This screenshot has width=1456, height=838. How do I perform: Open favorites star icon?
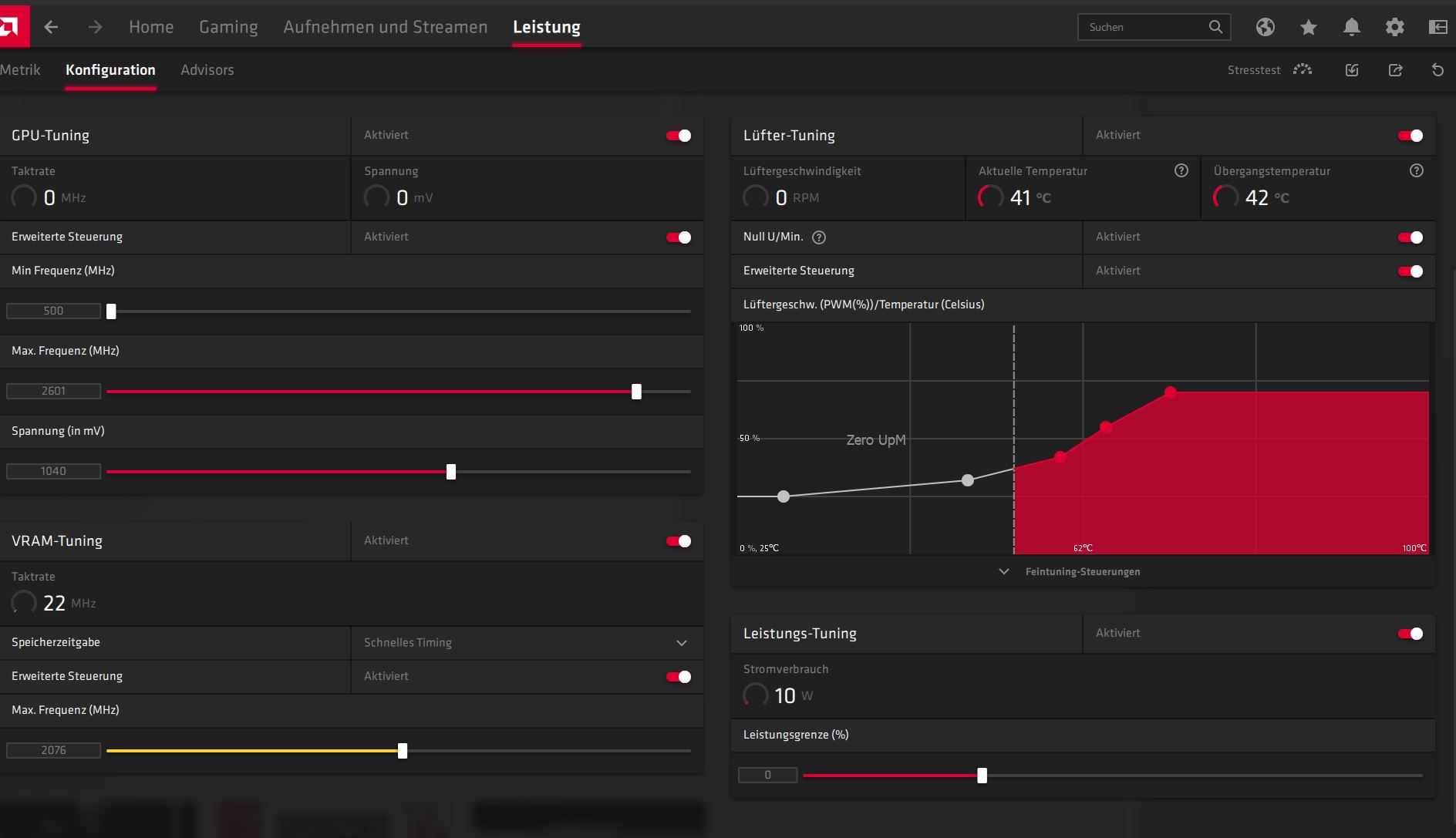pyautogui.click(x=1308, y=27)
